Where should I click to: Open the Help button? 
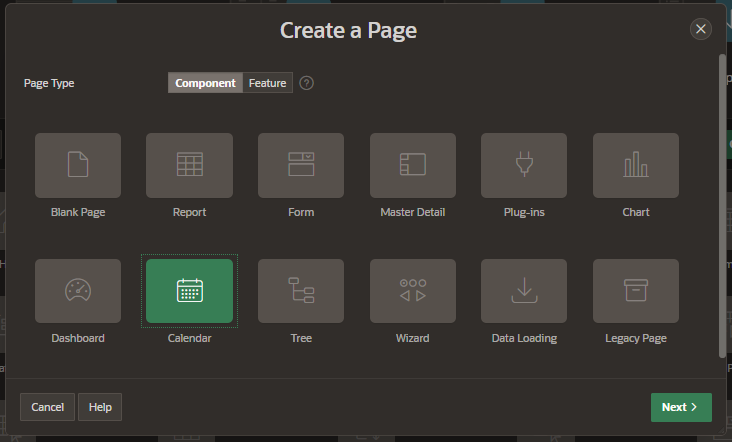pos(100,407)
